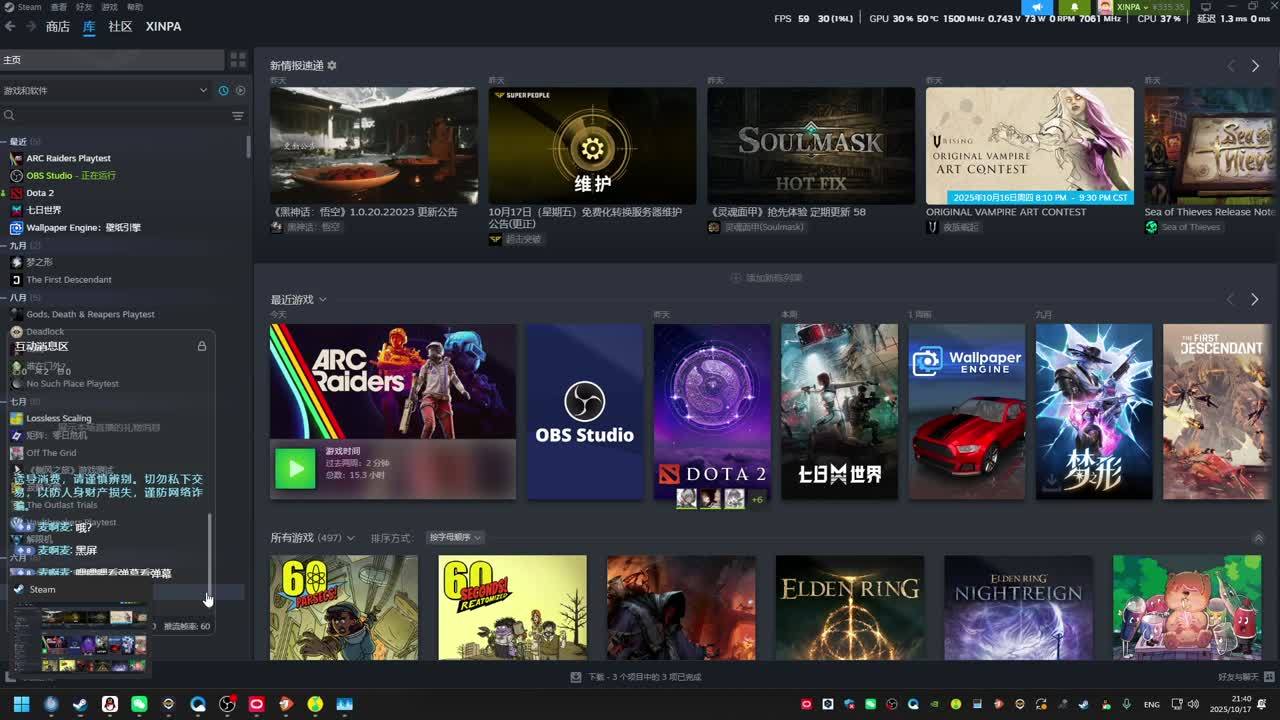Open Steam from the Windows taskbar
The height and width of the screenshot is (720, 1280).
point(80,704)
